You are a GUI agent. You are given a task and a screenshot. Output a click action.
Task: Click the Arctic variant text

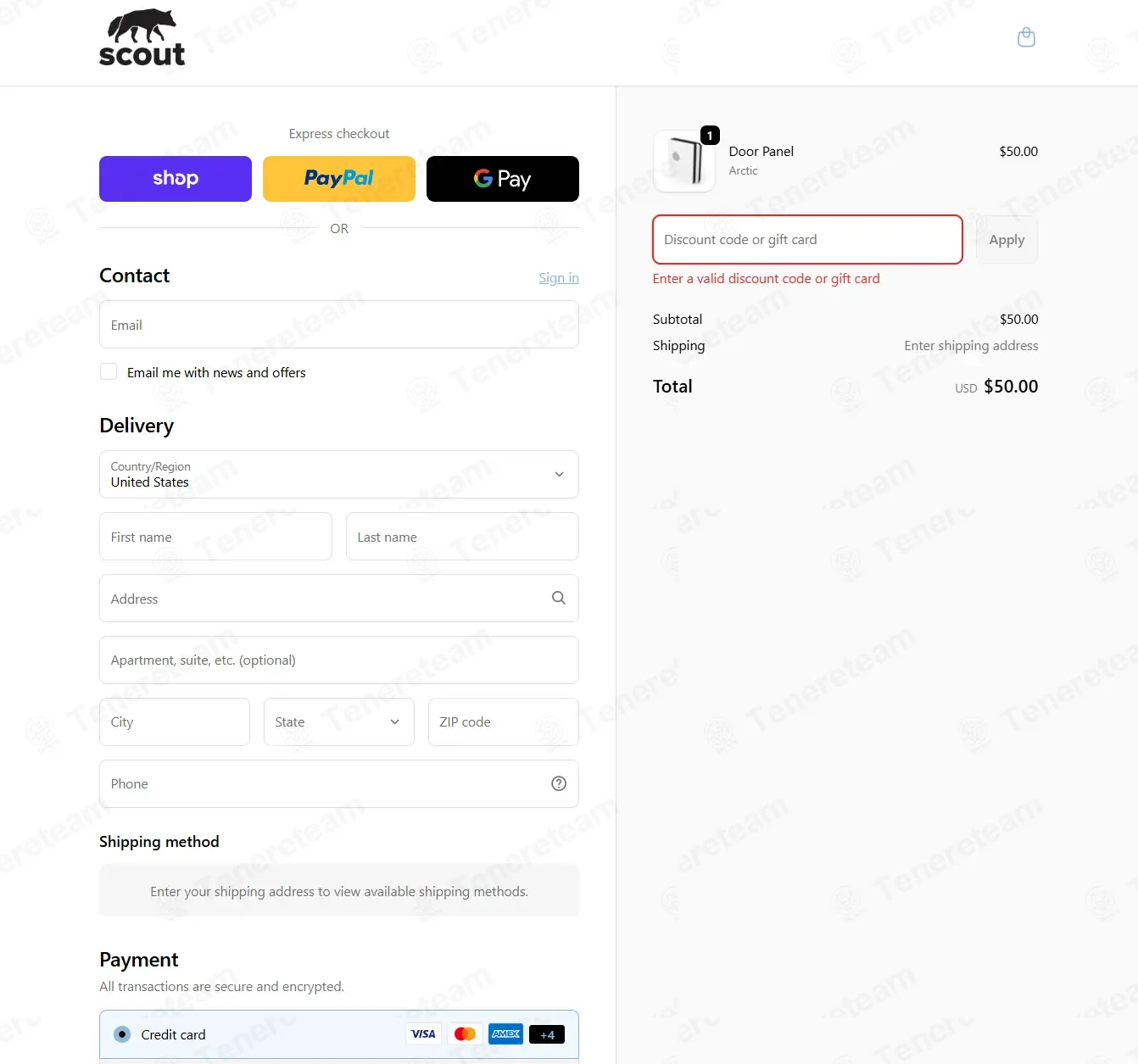coord(744,170)
